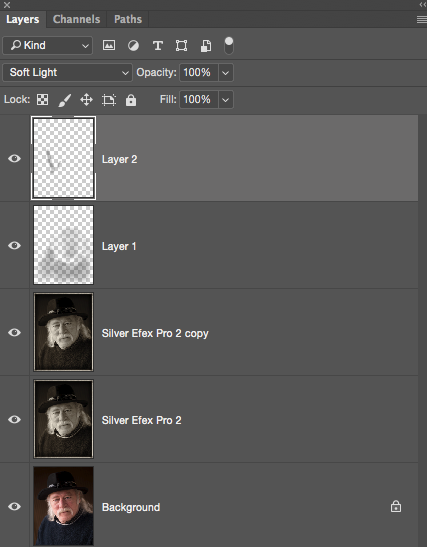427x547 pixels.
Task: Filter for adjustment layers icon
Action: click(133, 45)
